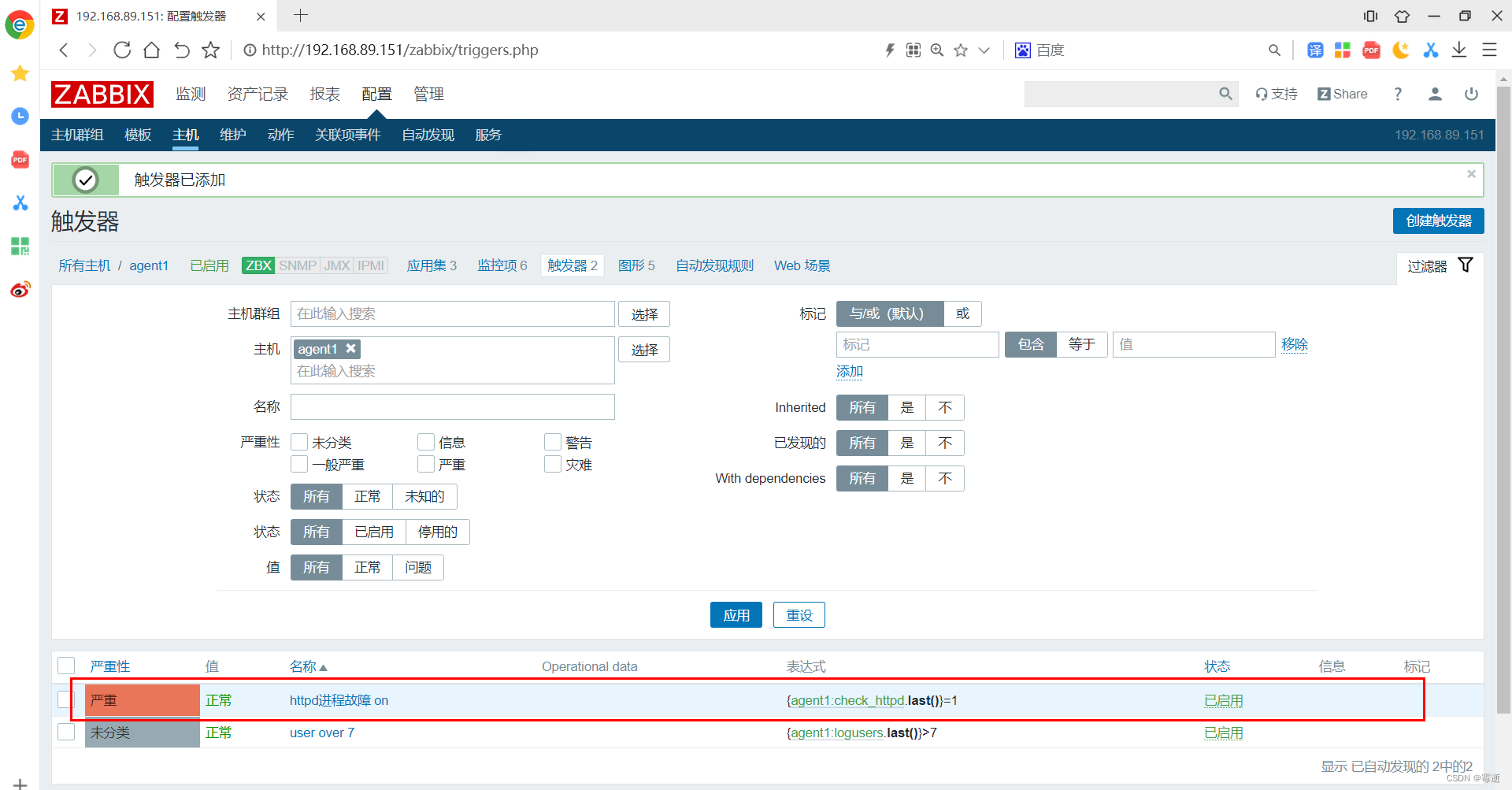Screen dimensions: 1512x790
Task: Check the 警告 severity checkbox
Action: [553, 442]
